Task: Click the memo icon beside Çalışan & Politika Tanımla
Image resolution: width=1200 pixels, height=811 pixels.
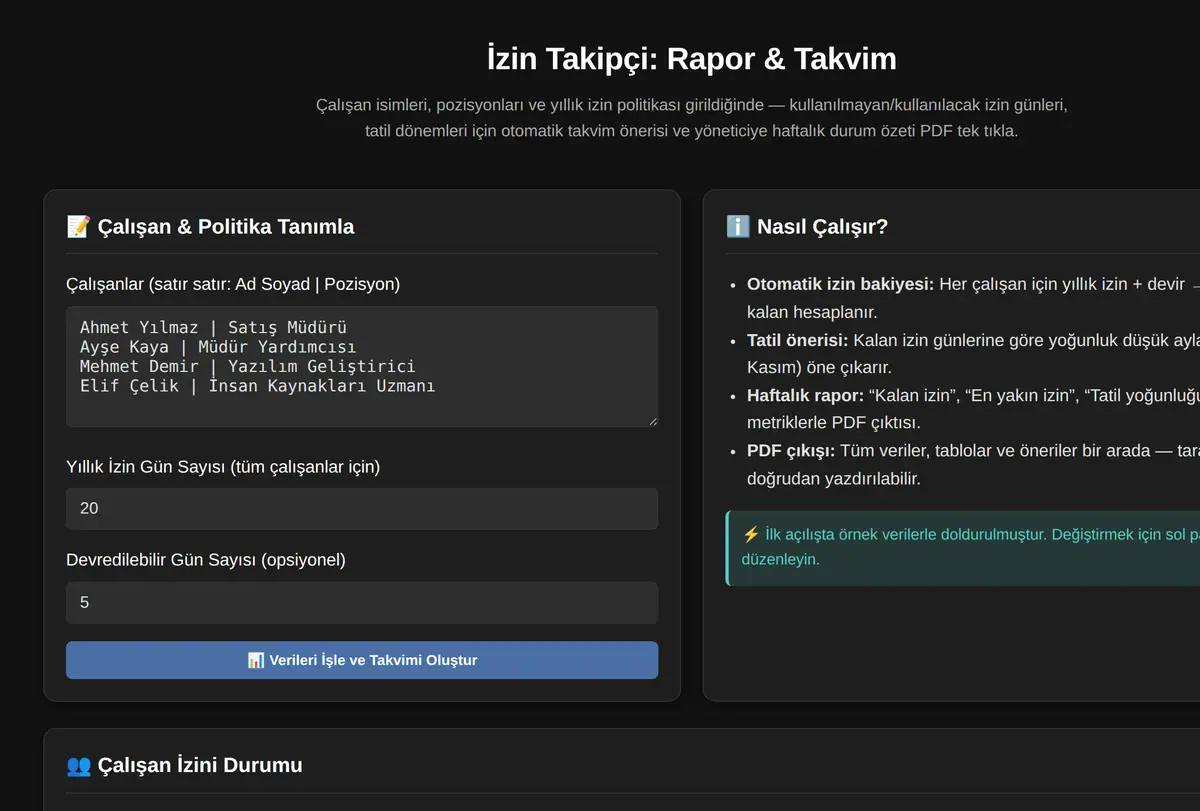Action: coord(77,227)
